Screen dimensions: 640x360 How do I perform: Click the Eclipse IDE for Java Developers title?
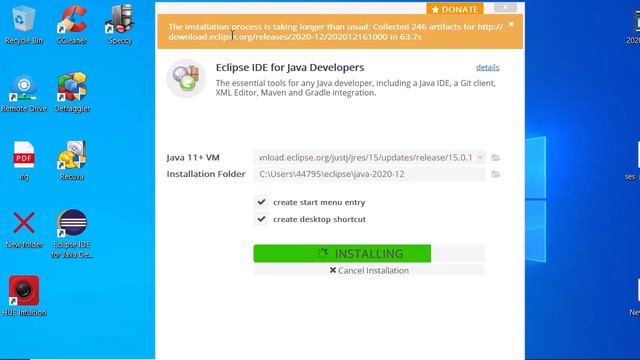click(x=290, y=67)
